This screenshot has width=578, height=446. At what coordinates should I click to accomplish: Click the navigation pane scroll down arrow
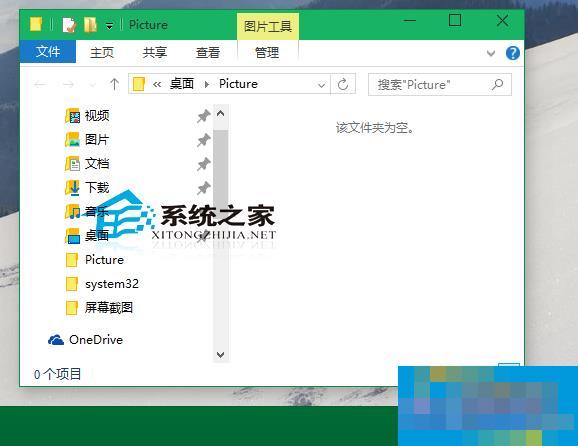click(x=220, y=355)
